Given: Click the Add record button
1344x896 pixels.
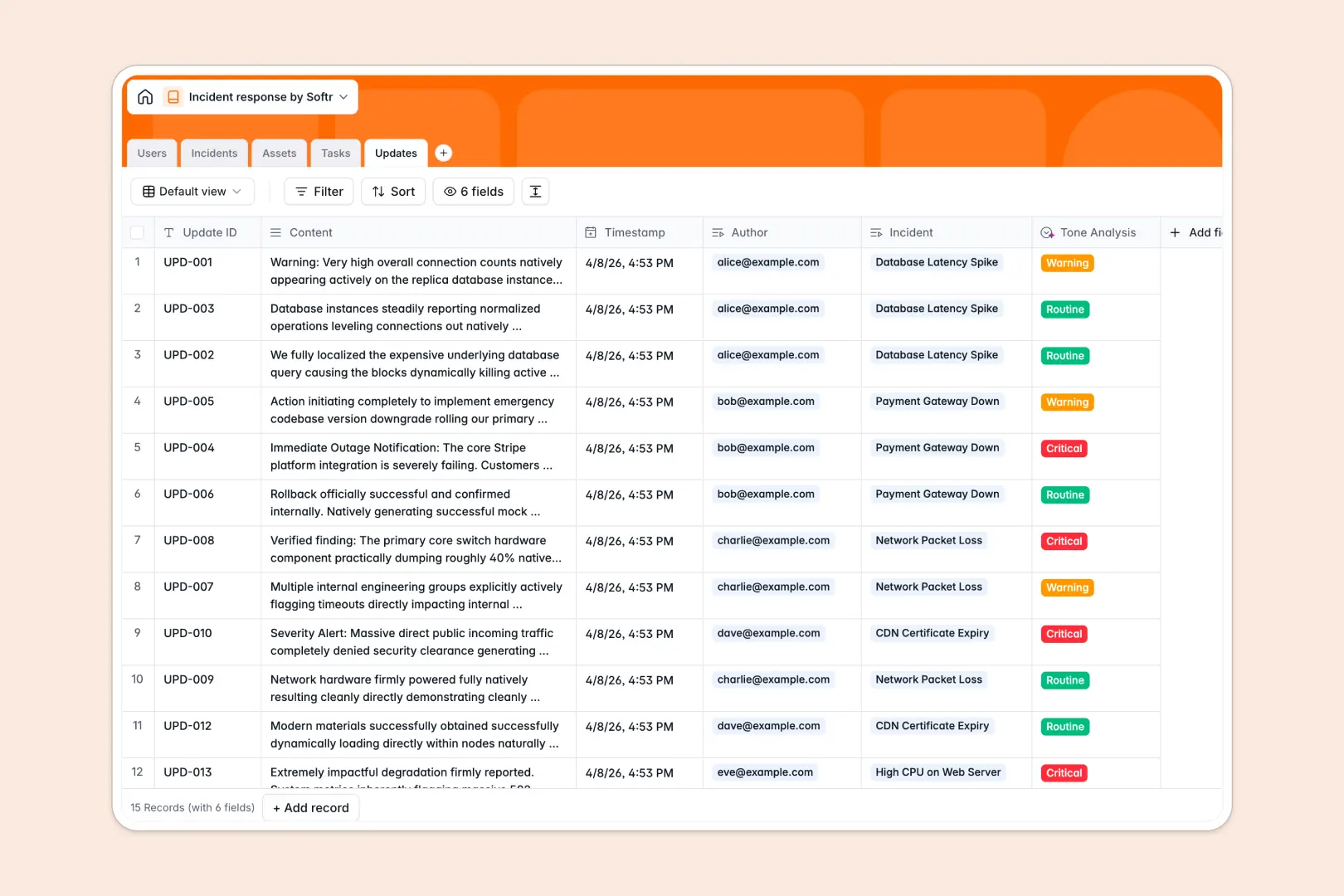Looking at the screenshot, I should [x=310, y=807].
